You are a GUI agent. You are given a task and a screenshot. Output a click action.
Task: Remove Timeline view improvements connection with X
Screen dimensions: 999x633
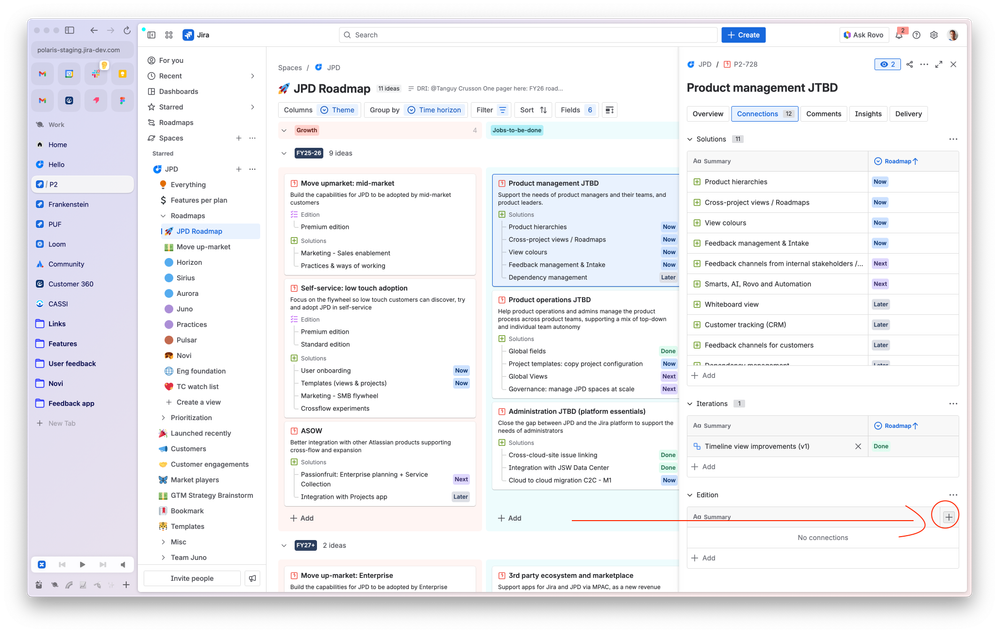pyautogui.click(x=858, y=446)
